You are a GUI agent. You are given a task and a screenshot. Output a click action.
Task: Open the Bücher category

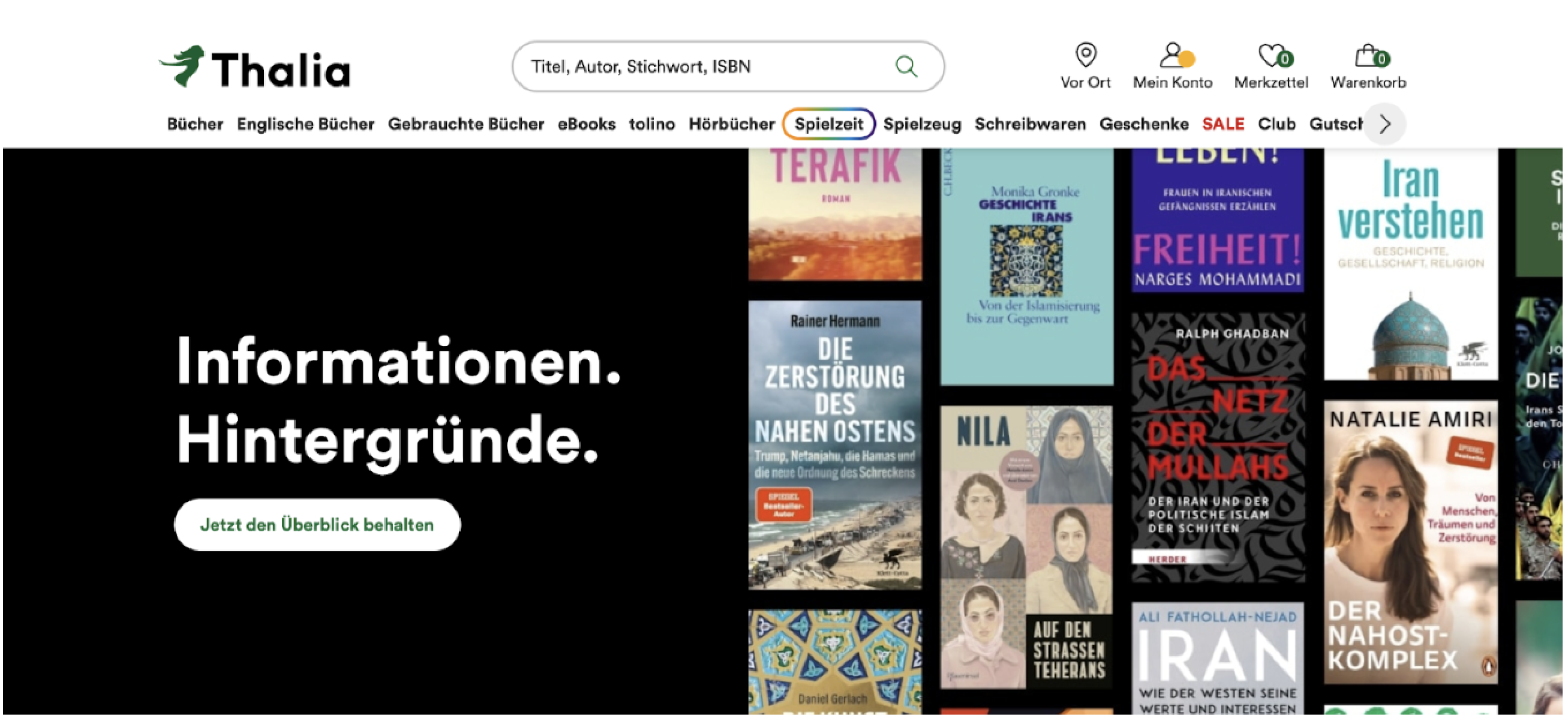[196, 124]
